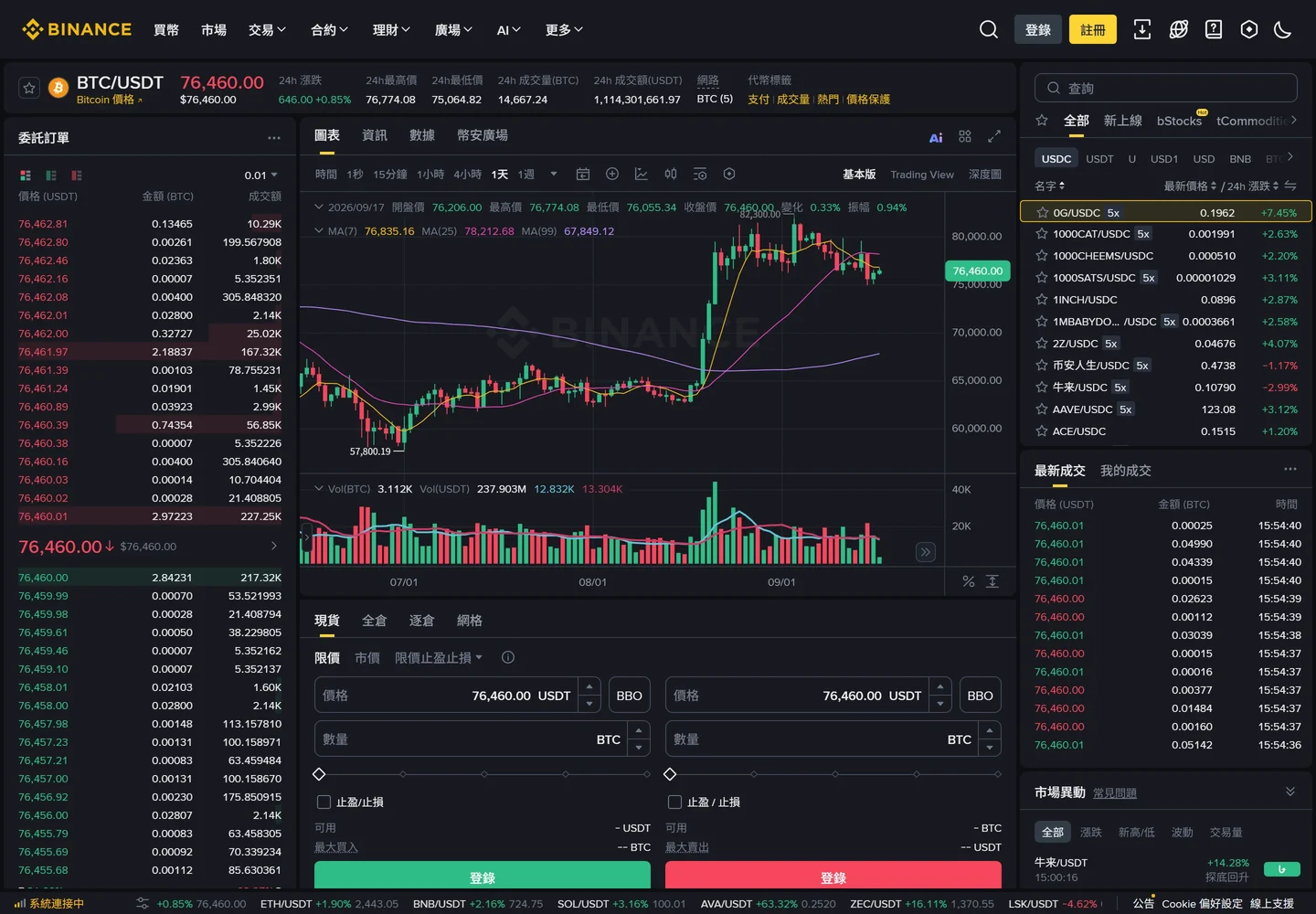
Task: Open the help center question mark icon
Action: [x=1214, y=30]
